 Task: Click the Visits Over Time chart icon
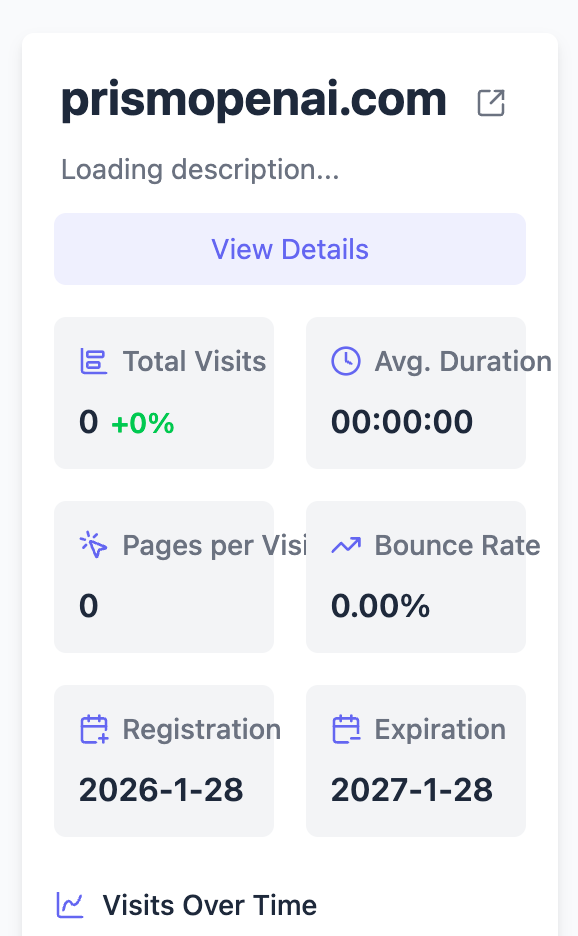tap(70, 905)
